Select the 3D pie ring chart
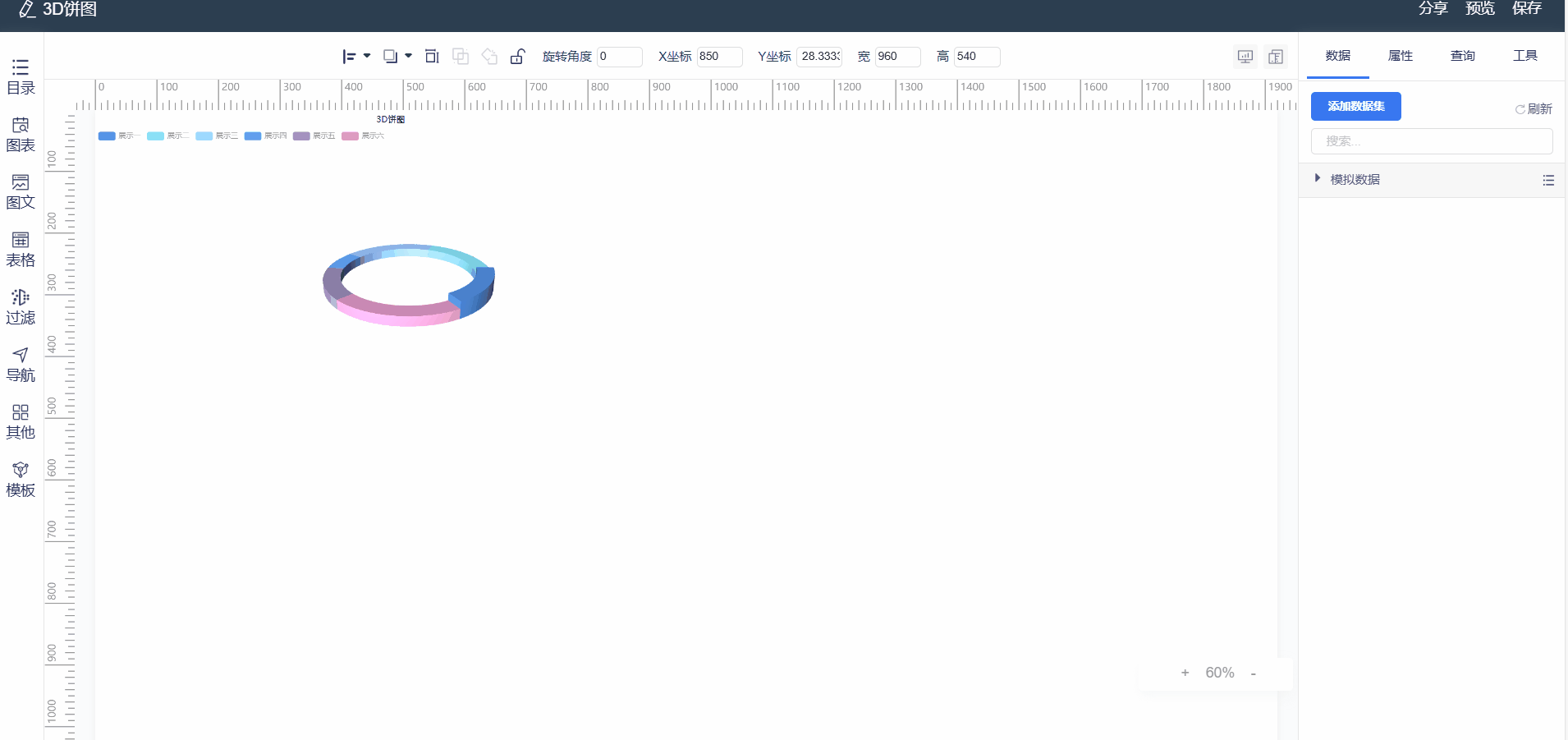This screenshot has height=740, width=1568. (409, 285)
